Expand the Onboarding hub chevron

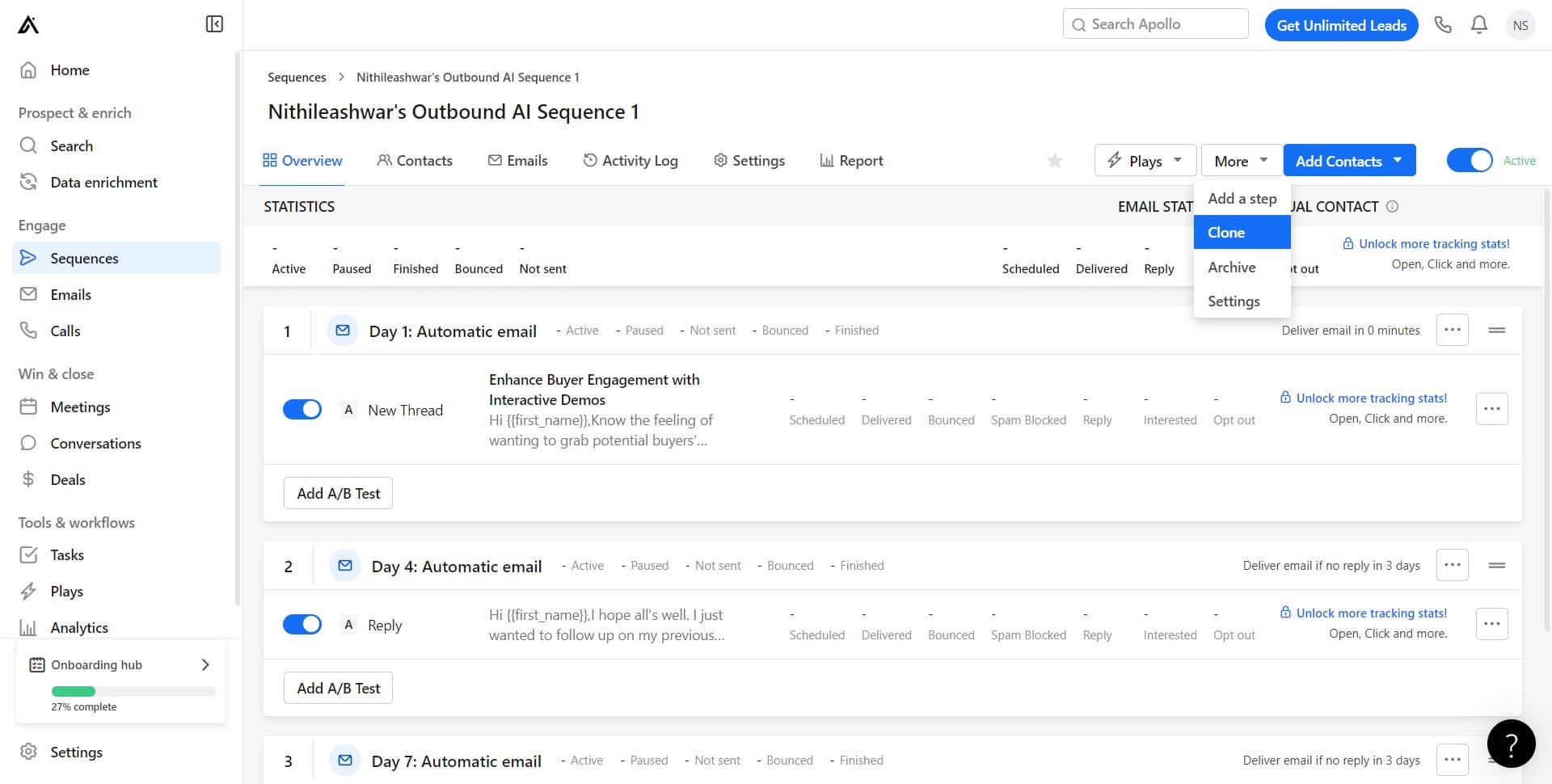[205, 664]
